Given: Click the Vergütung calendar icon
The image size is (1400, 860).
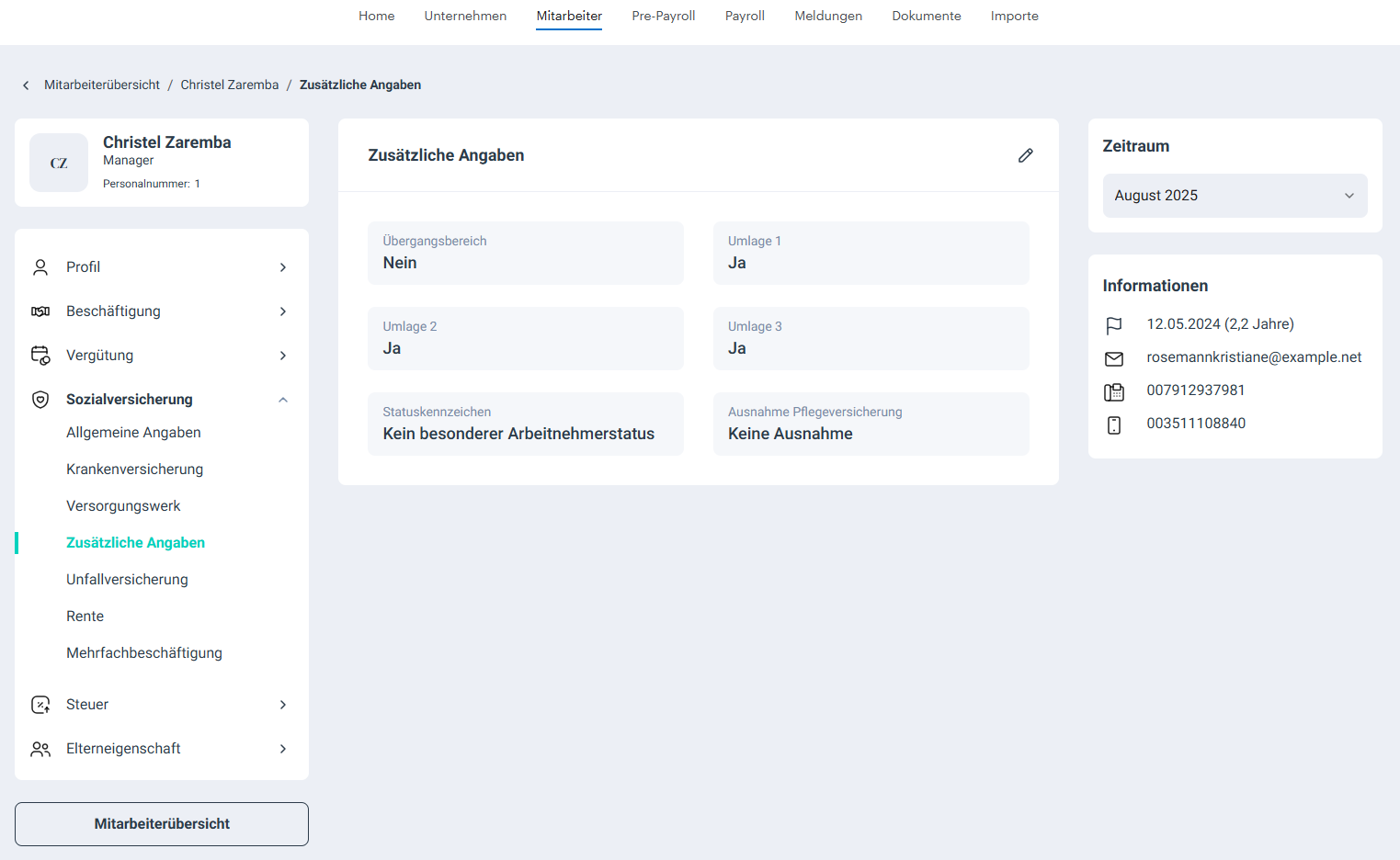Looking at the screenshot, I should [x=40, y=356].
